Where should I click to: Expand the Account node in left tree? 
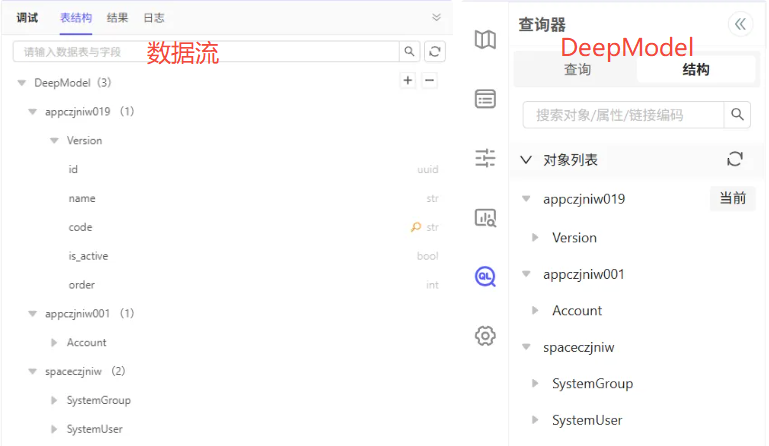[54, 342]
